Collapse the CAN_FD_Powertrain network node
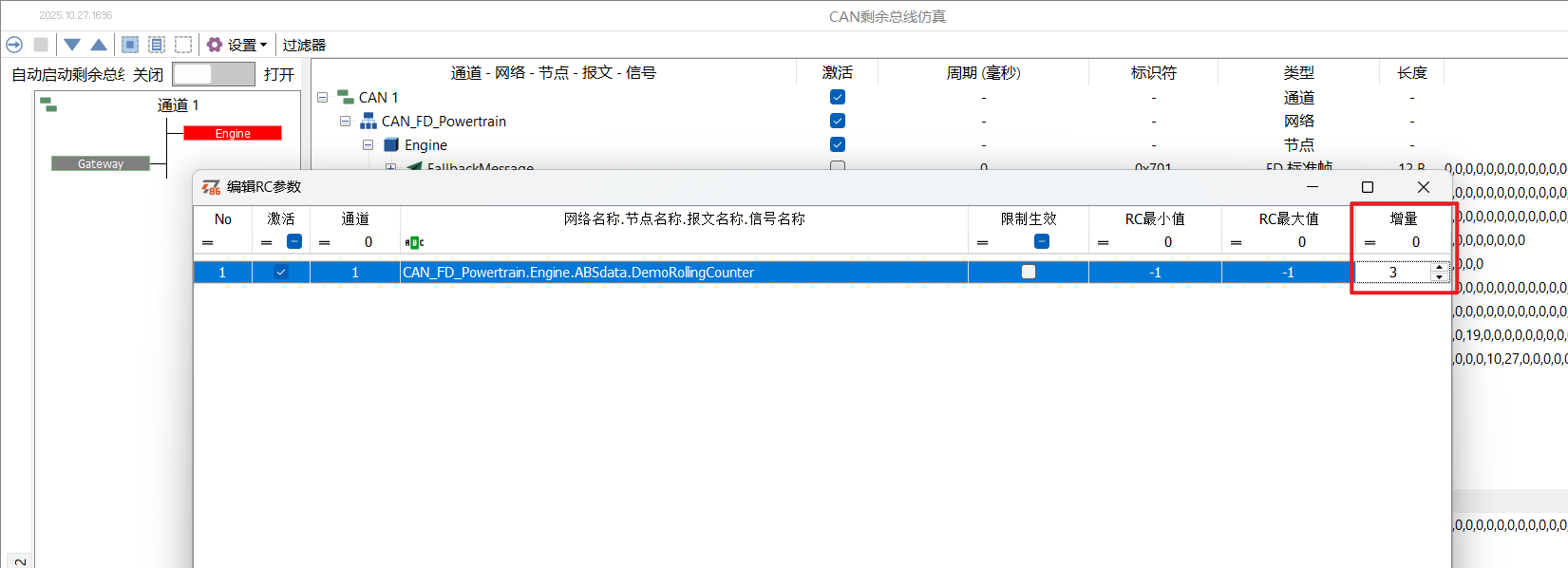 [x=346, y=122]
